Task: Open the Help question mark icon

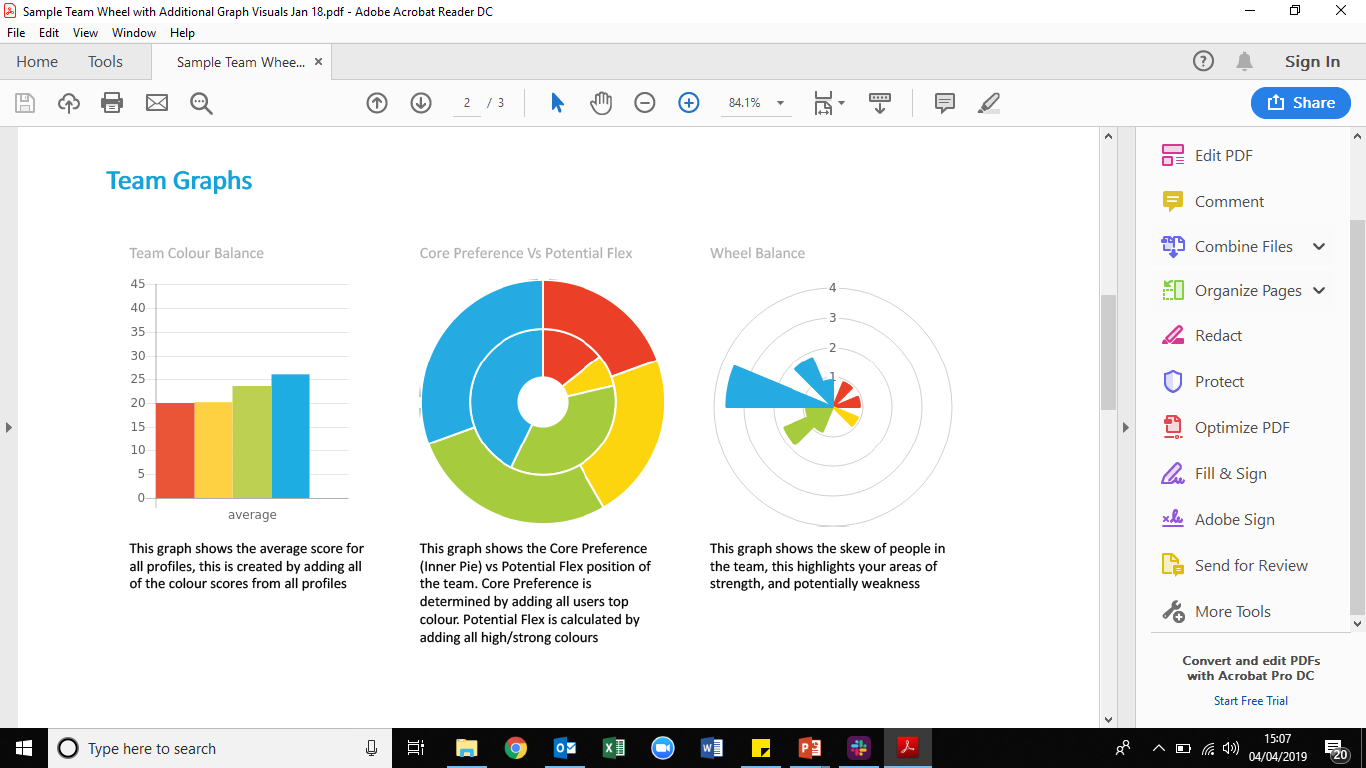Action: (x=1204, y=61)
